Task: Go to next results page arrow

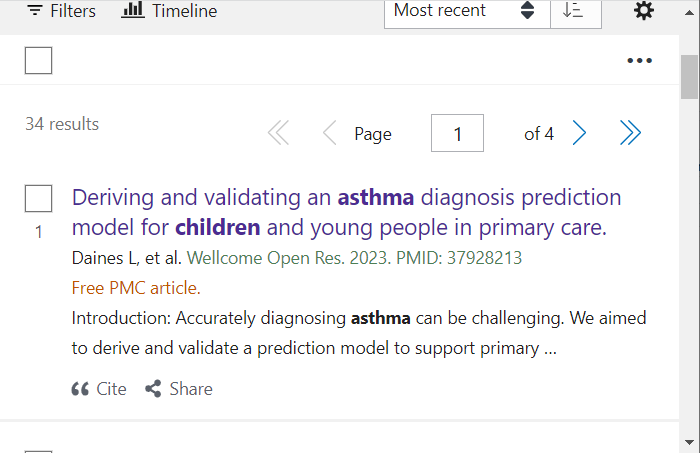Action: pyautogui.click(x=579, y=133)
